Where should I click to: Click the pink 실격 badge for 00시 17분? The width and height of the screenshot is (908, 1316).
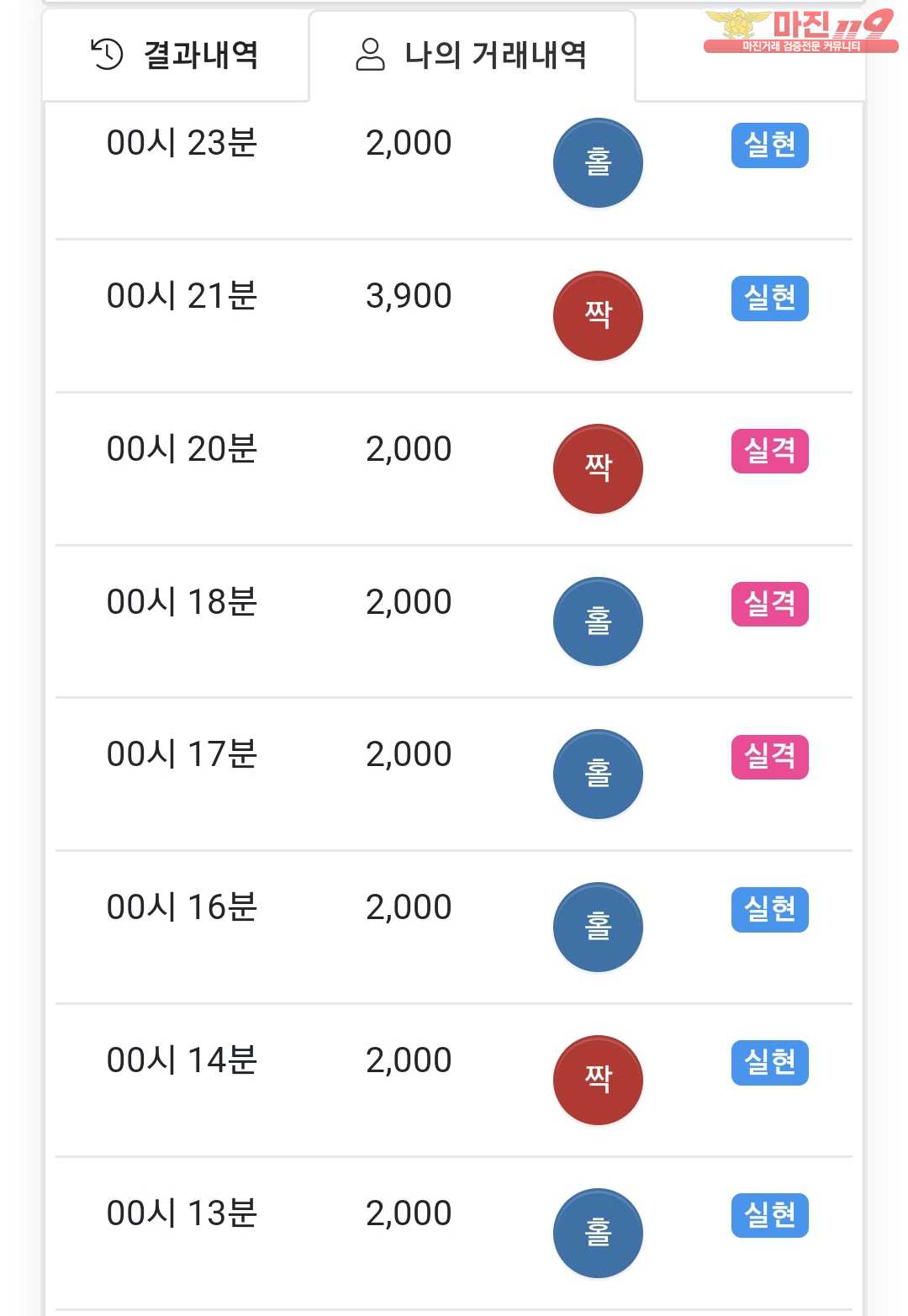tap(769, 757)
